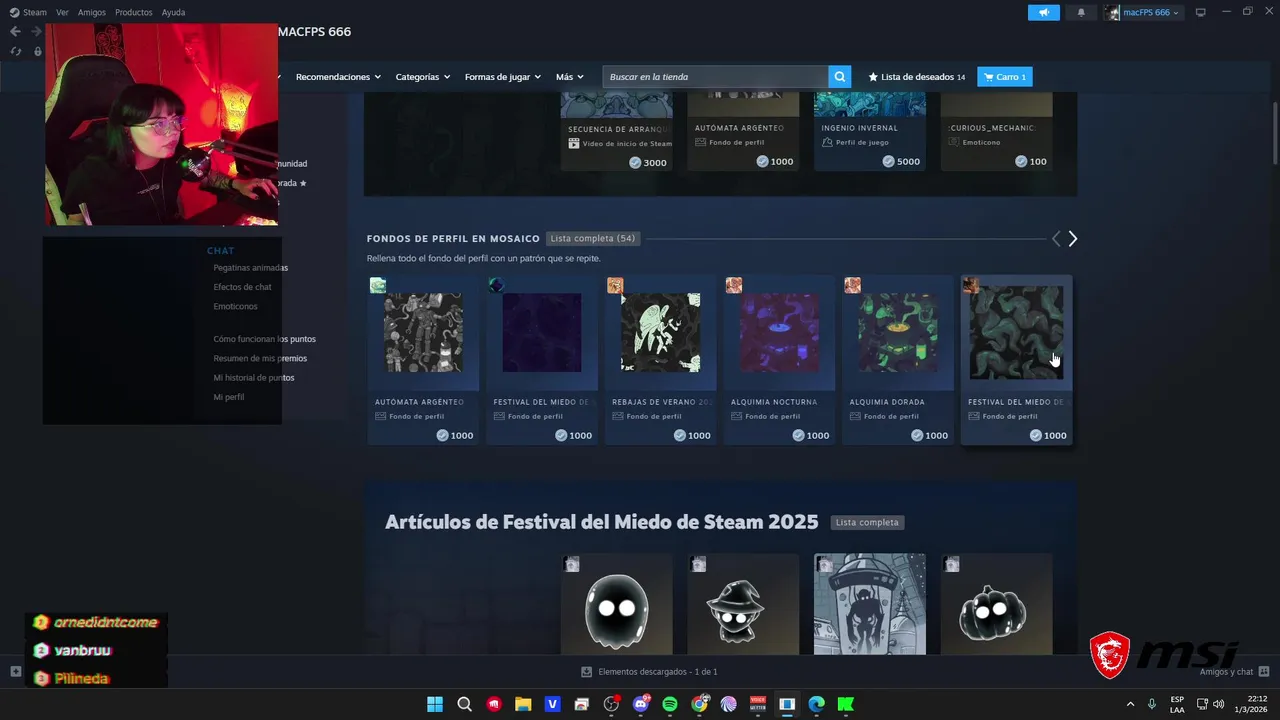This screenshot has height=720, width=1280.
Task: Go forward with the Steam forward arrow
Action: 37,32
